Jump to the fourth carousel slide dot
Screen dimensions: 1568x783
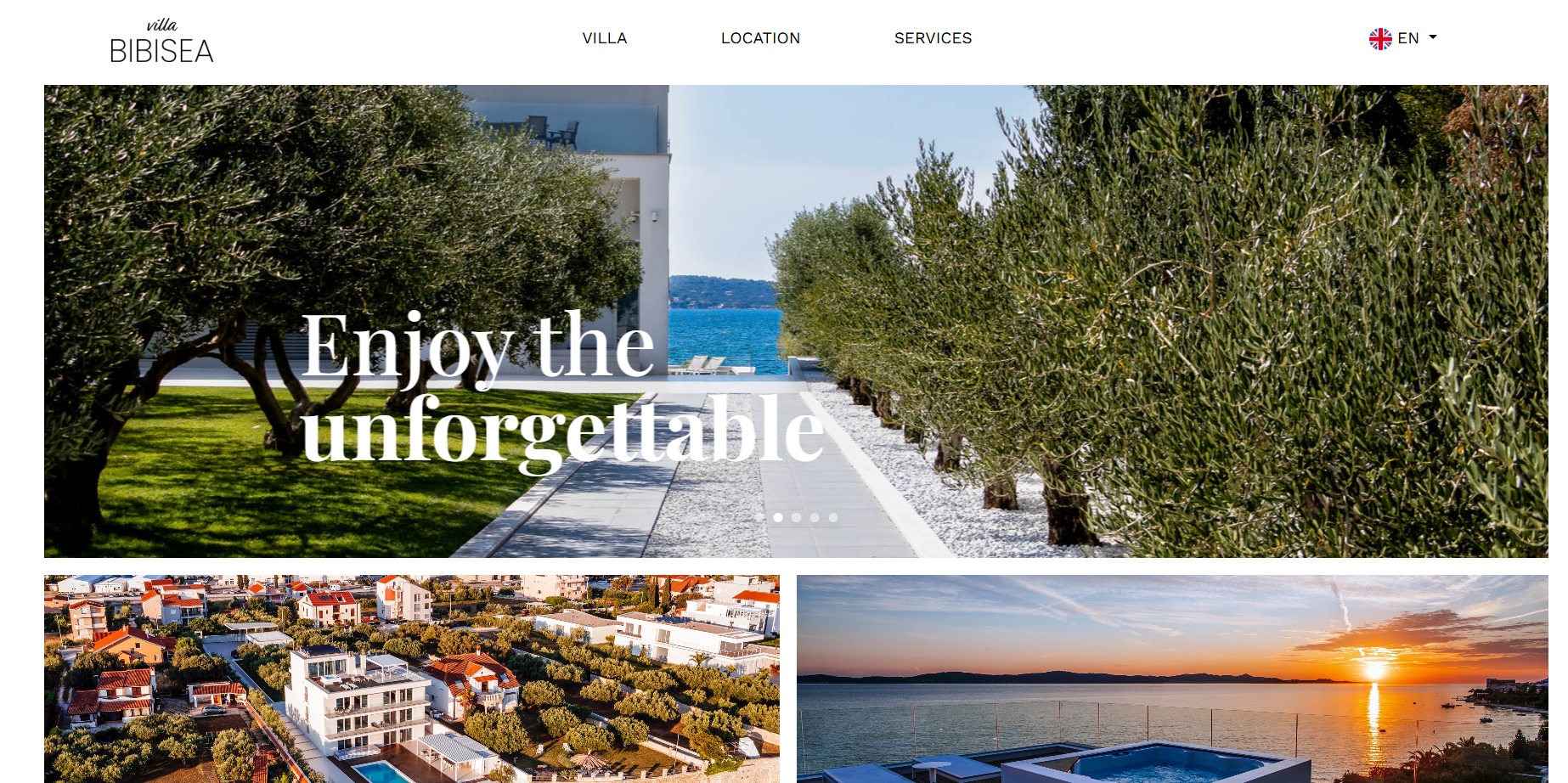click(x=815, y=517)
